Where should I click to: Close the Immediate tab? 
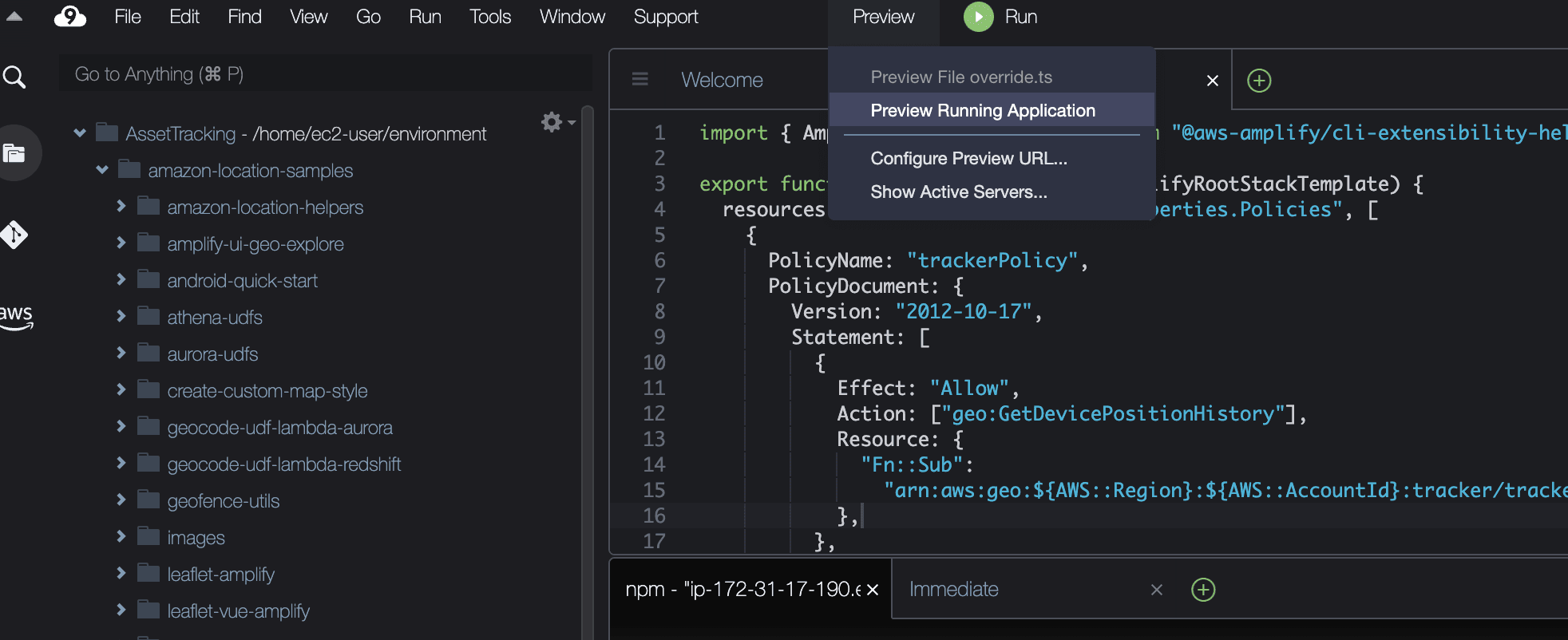1157,590
